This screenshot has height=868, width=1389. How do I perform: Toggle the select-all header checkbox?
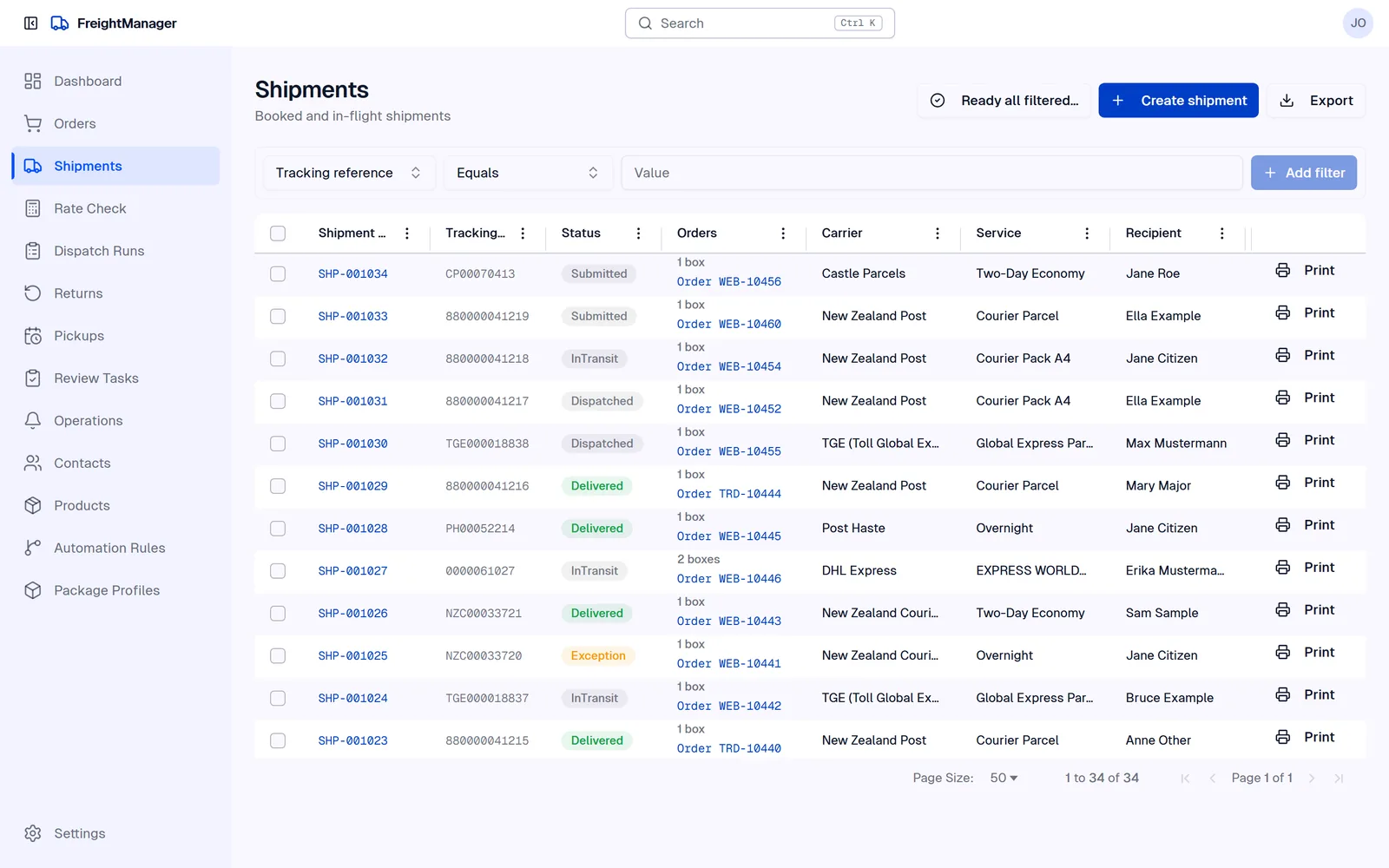pos(278,233)
